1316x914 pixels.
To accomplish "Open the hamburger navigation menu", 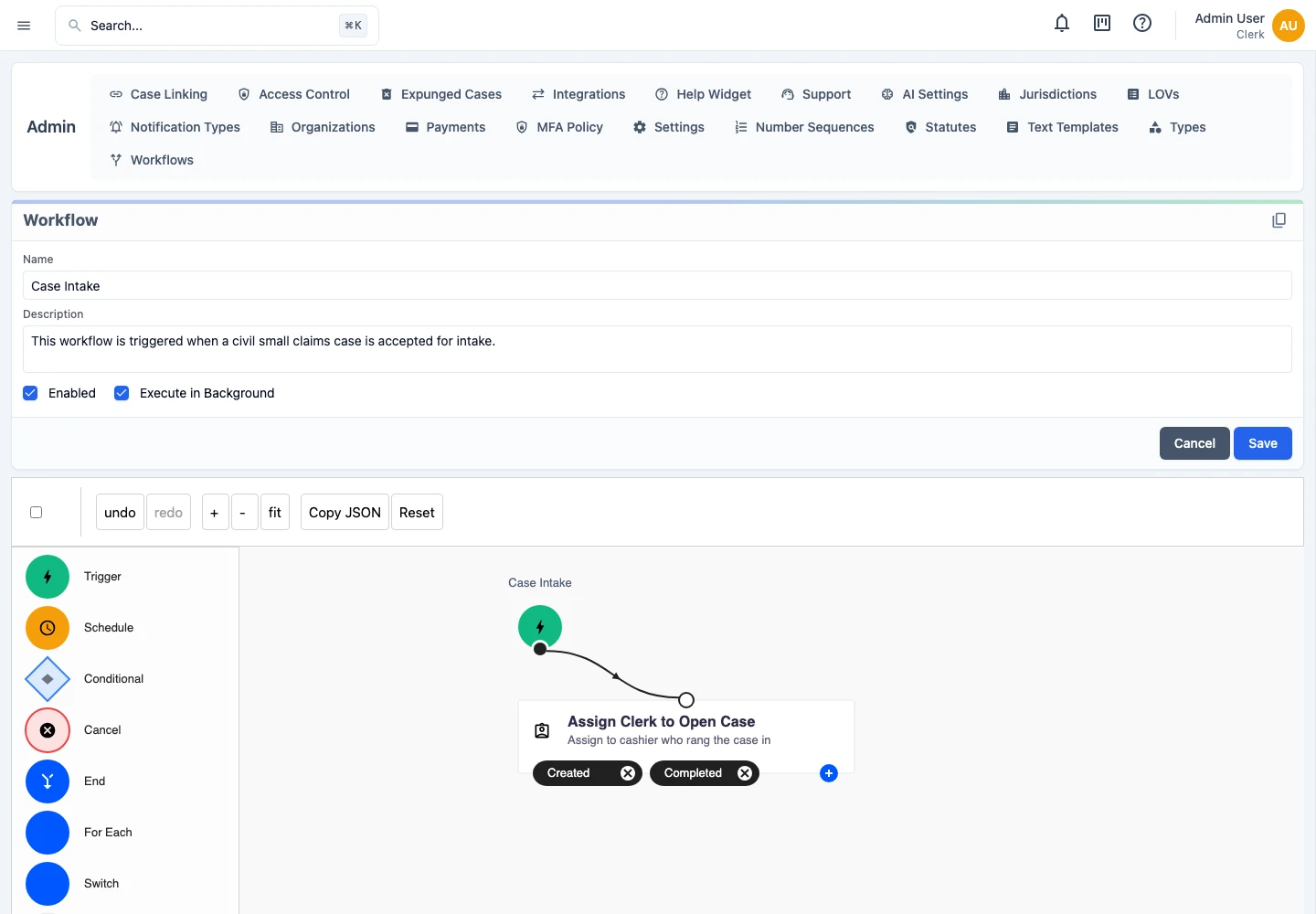I will pyautogui.click(x=24, y=26).
